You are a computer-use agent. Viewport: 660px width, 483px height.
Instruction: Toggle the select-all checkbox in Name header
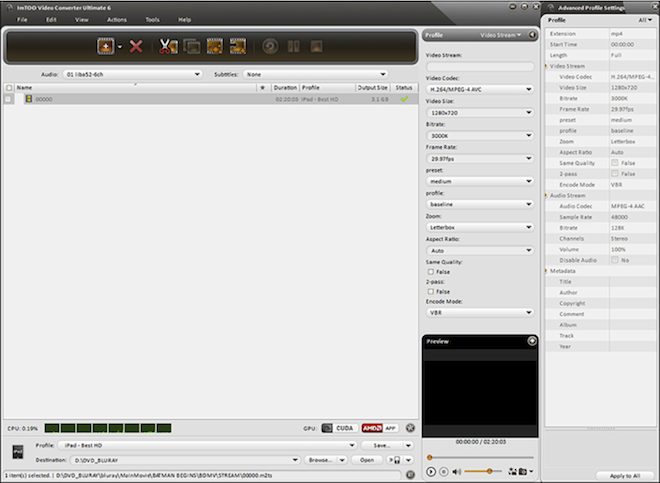9,88
